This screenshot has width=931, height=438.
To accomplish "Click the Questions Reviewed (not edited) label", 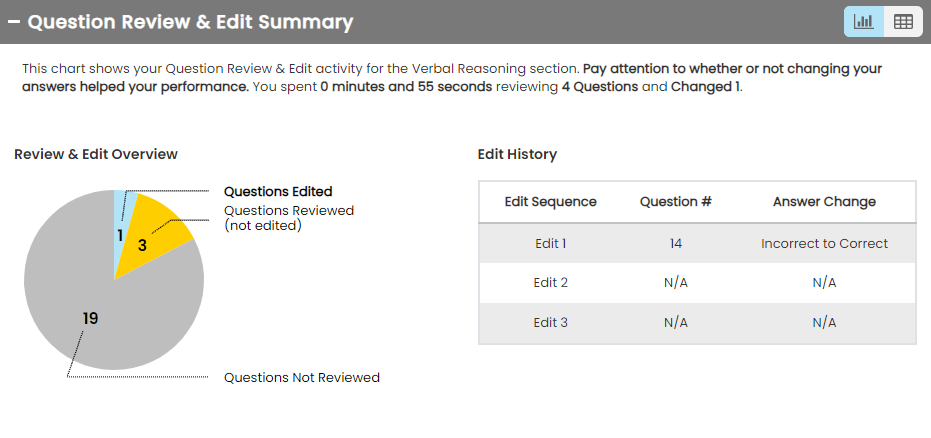I will 288,218.
